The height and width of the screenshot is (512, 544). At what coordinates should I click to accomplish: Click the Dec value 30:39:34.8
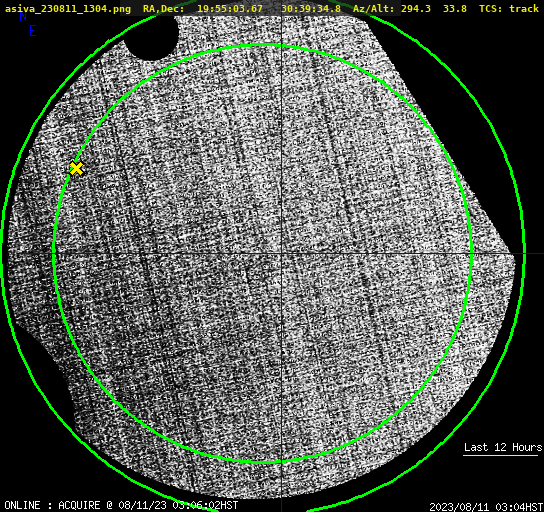point(311,9)
